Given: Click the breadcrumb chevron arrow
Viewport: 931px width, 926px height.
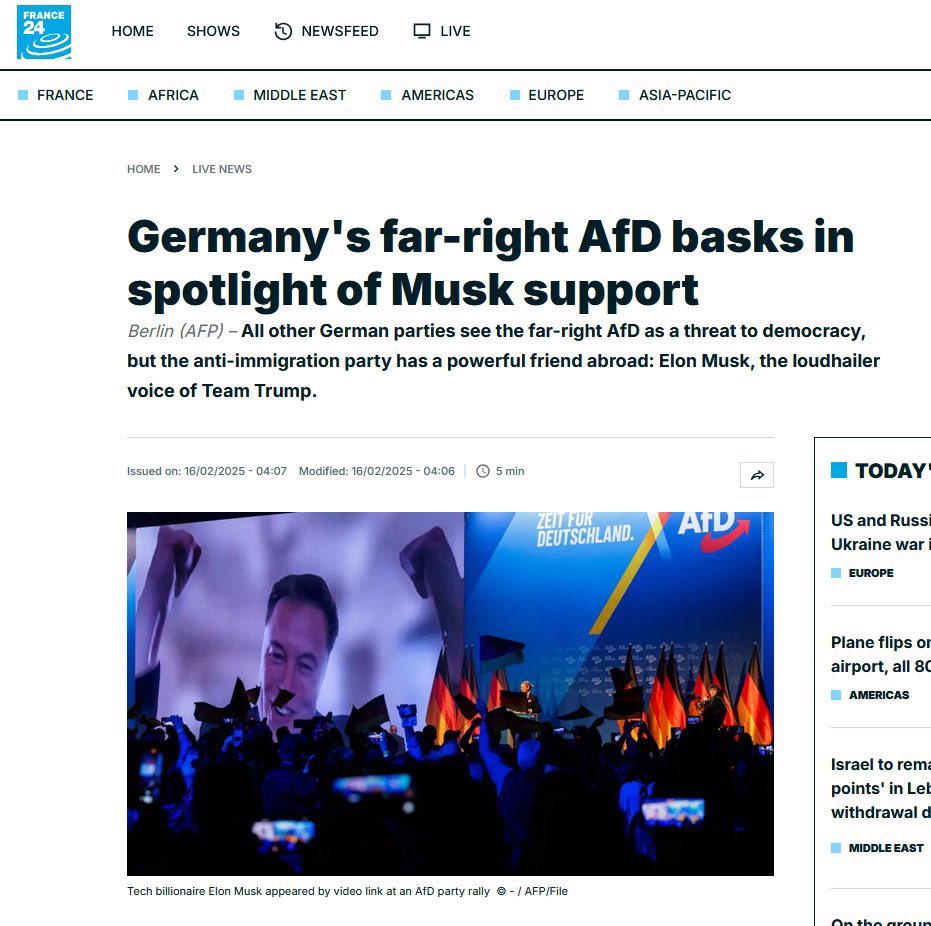Looking at the screenshot, I should pyautogui.click(x=176, y=169).
